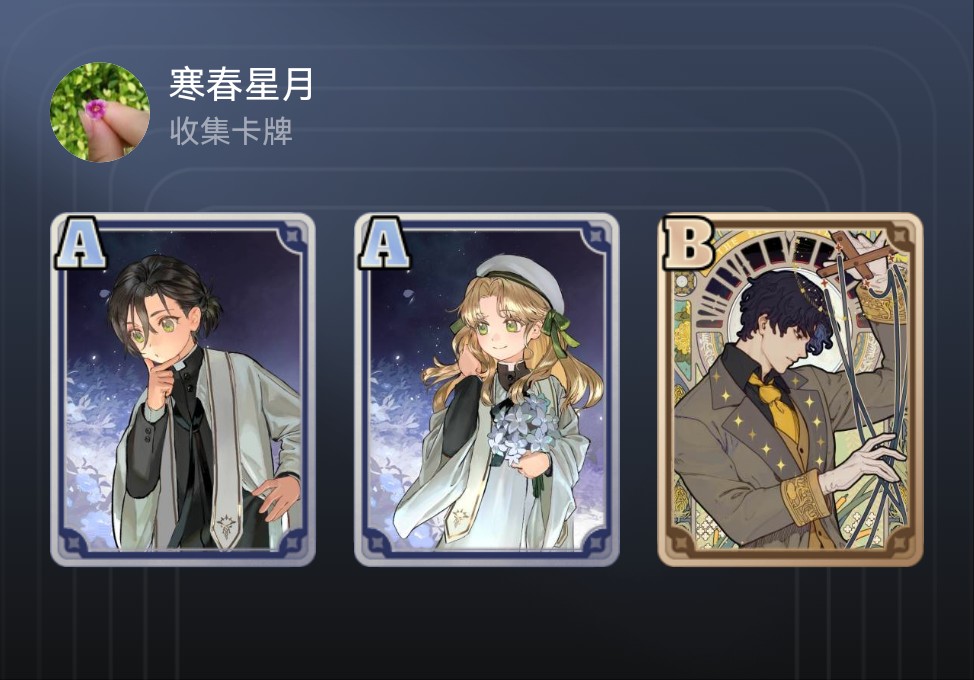Open the profile avatar with pink flower

coord(99,112)
